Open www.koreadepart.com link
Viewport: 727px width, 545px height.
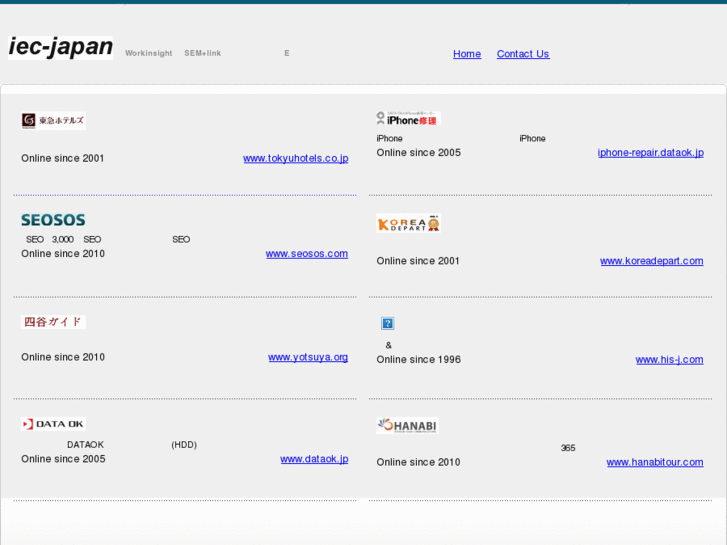[x=652, y=261]
